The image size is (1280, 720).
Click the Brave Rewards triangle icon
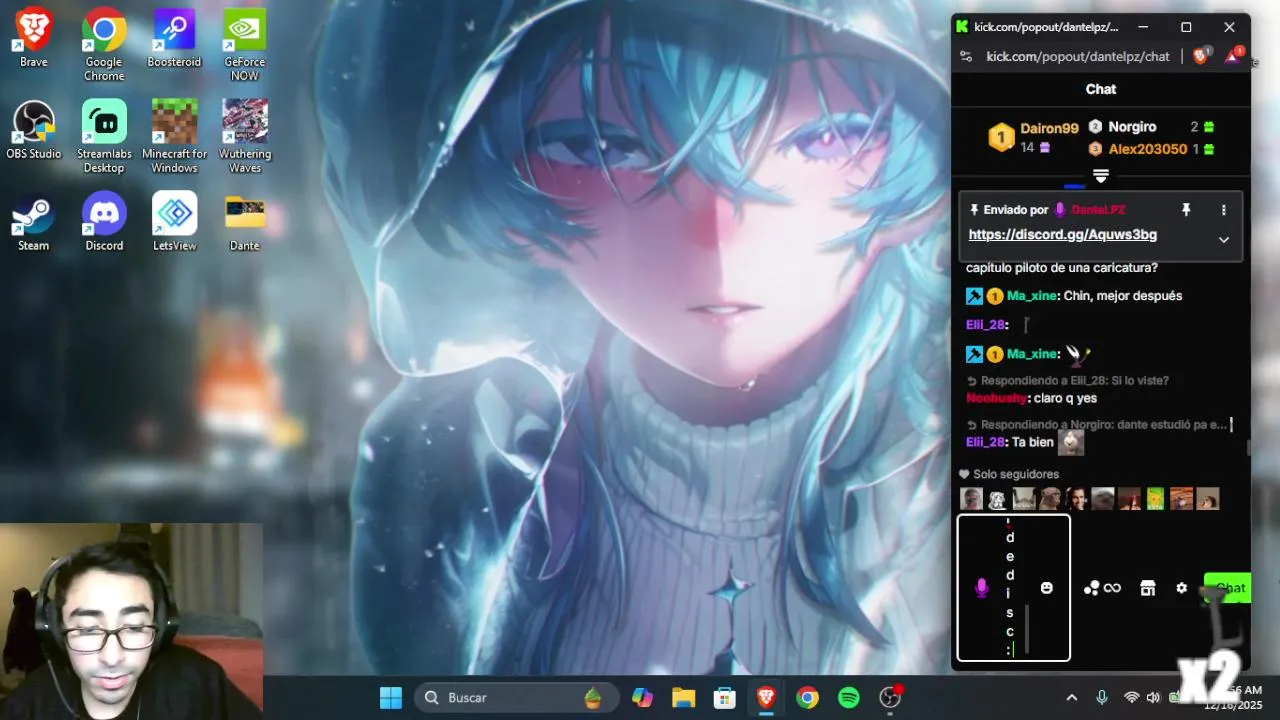pyautogui.click(x=1233, y=56)
